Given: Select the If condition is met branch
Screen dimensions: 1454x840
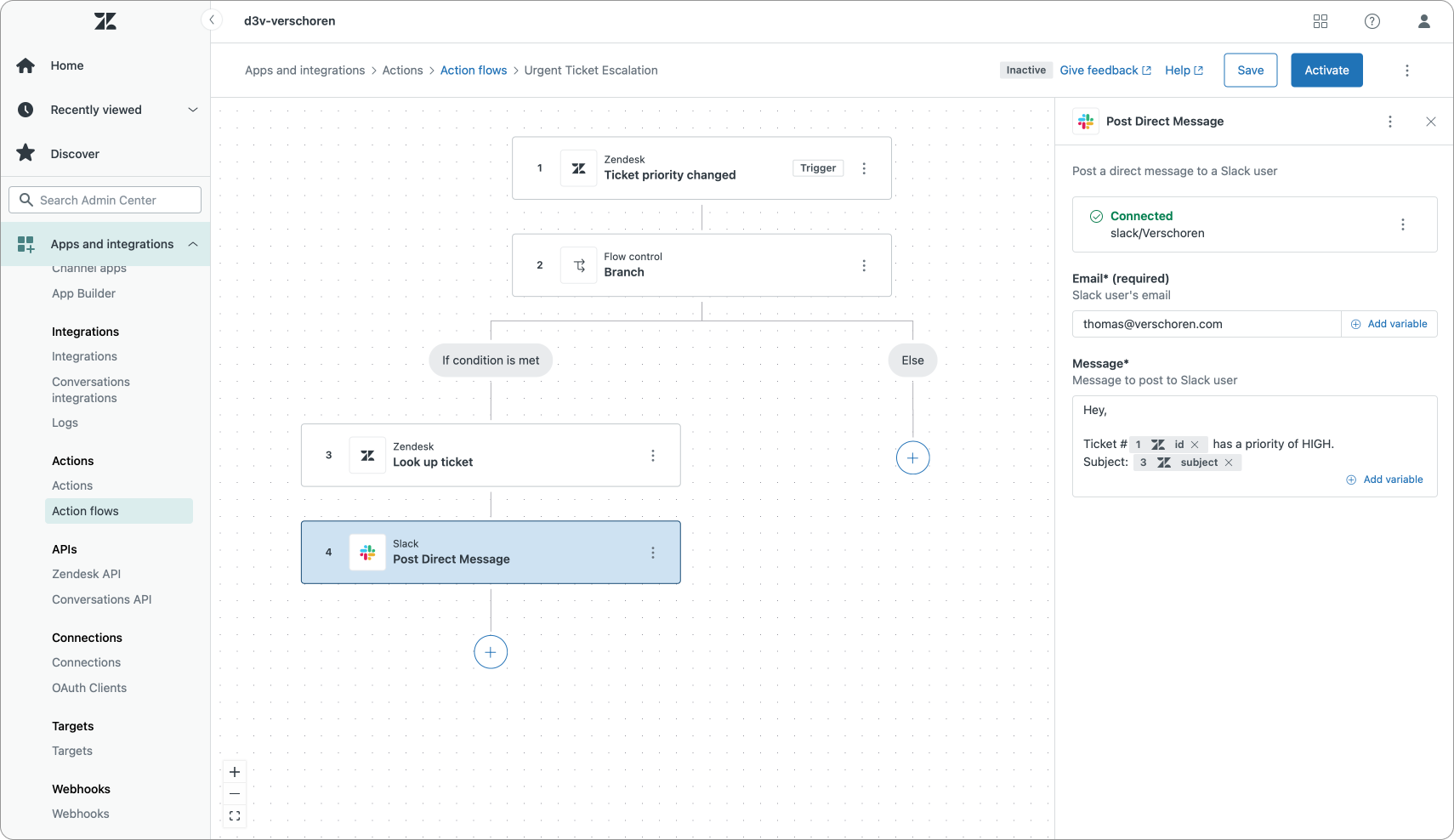Looking at the screenshot, I should [x=491, y=360].
